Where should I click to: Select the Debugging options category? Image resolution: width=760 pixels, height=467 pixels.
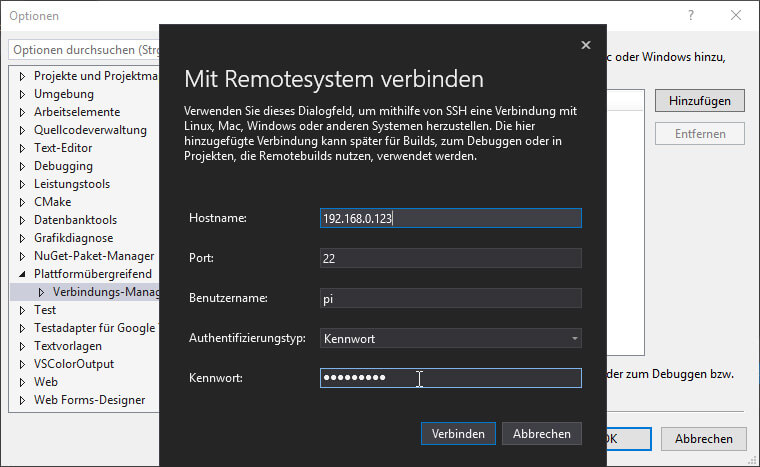coord(63,166)
